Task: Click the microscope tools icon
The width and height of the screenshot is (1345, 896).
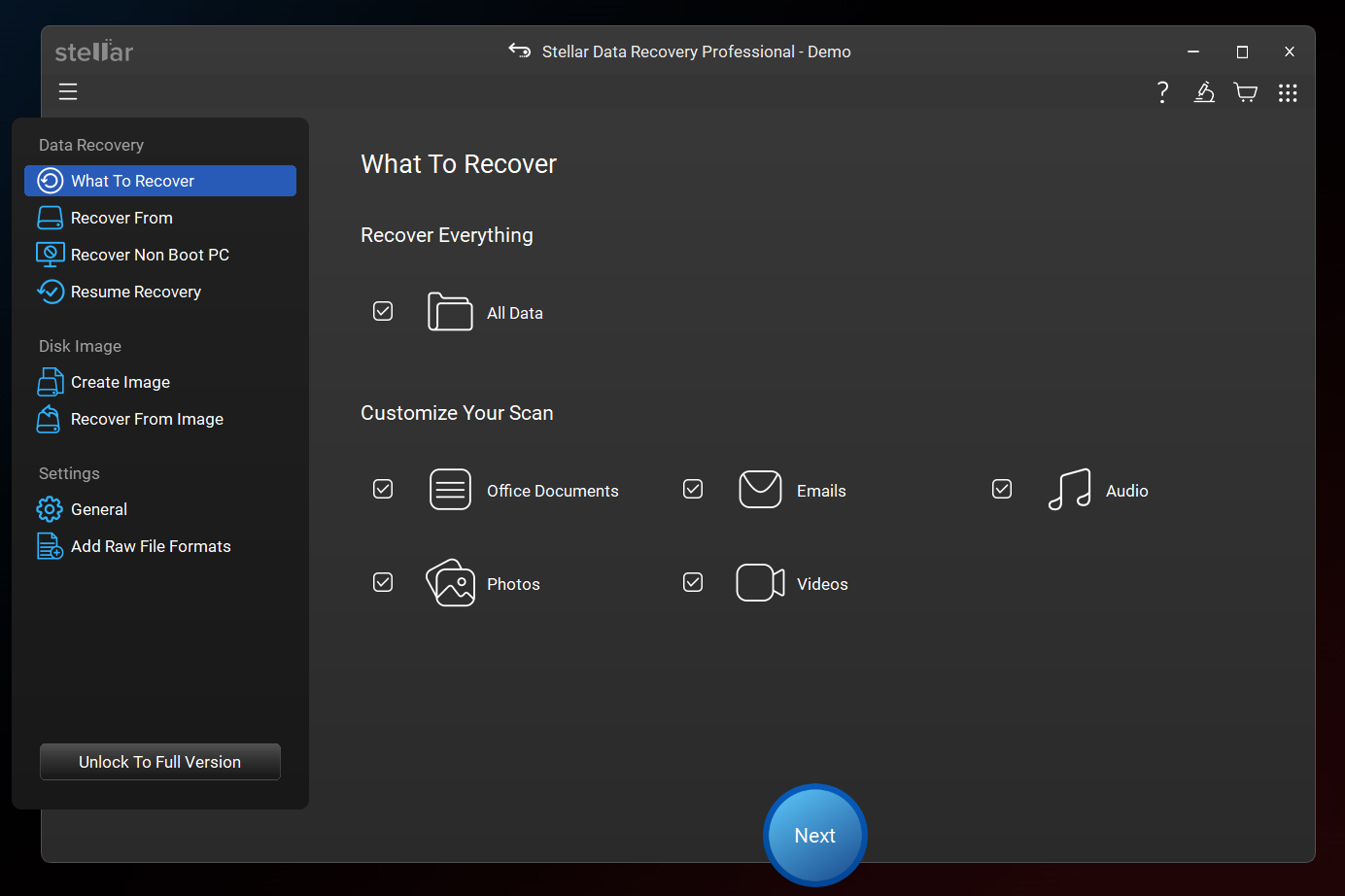Action: click(1204, 92)
